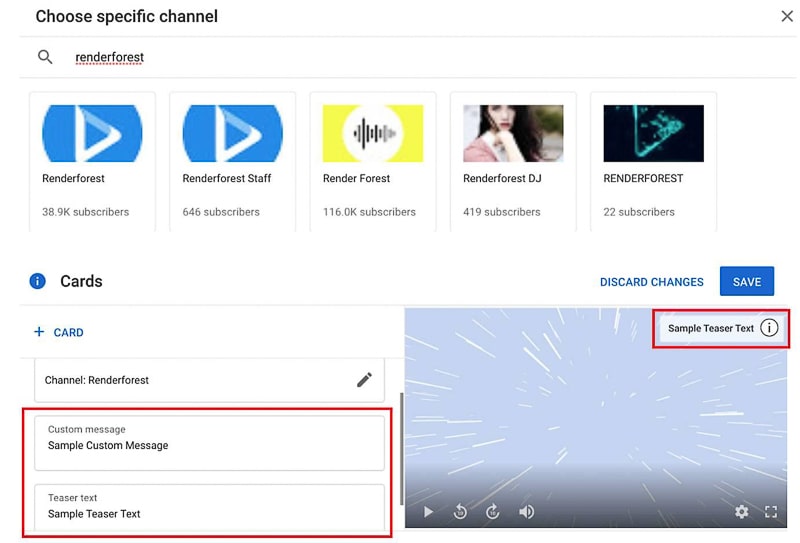Viewport: 800px width, 543px height.
Task: Click the 646 subscribers text
Action: (221, 212)
